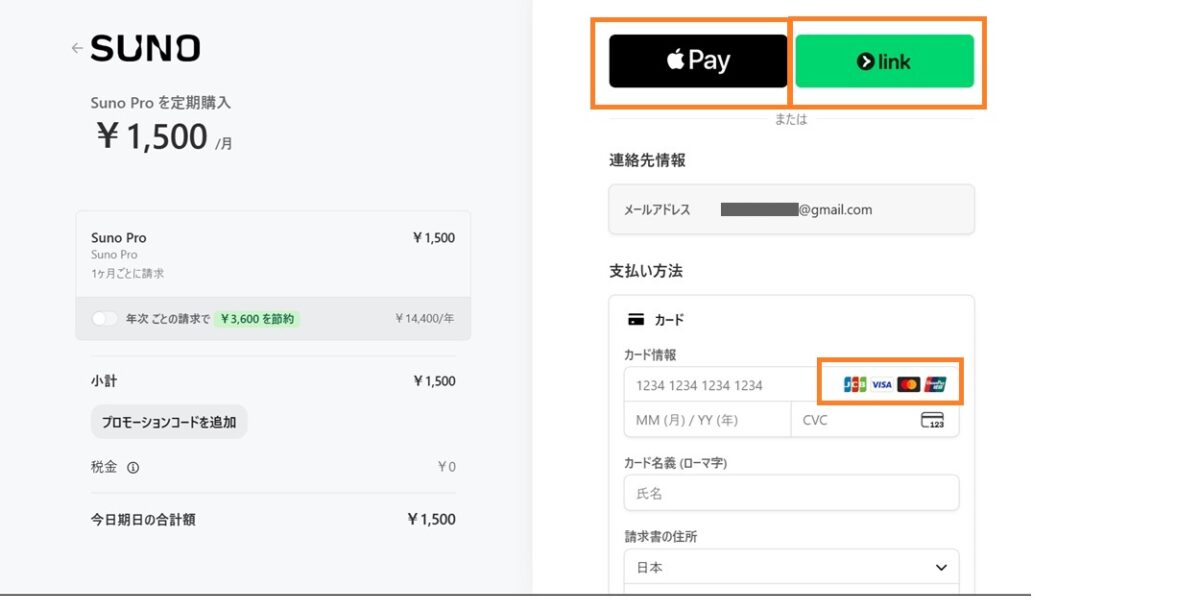The height and width of the screenshot is (610, 1200).
Task: Click the 支払い方法 heading
Action: 646,271
